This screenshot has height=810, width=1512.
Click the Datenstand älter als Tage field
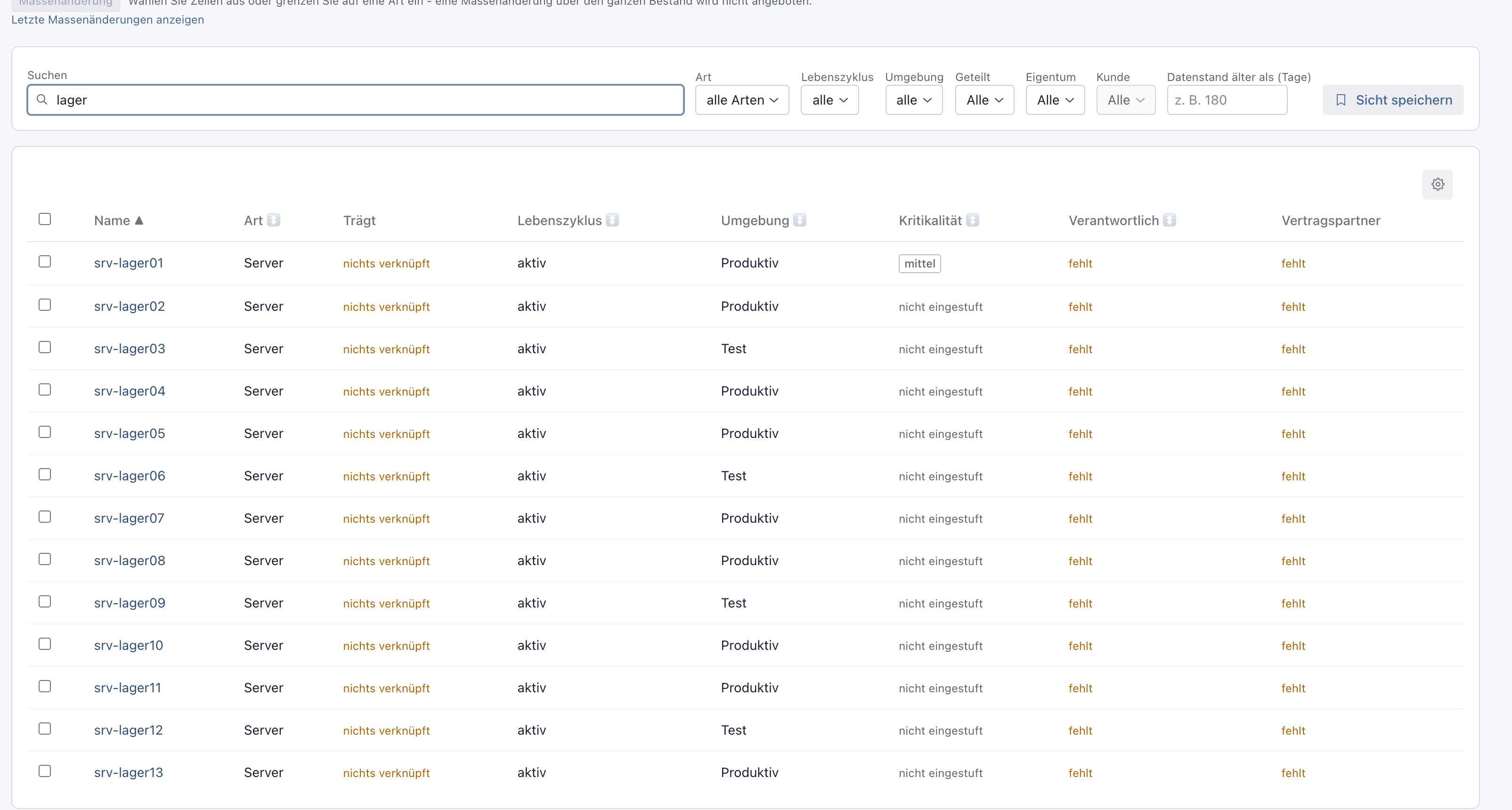click(x=1227, y=100)
